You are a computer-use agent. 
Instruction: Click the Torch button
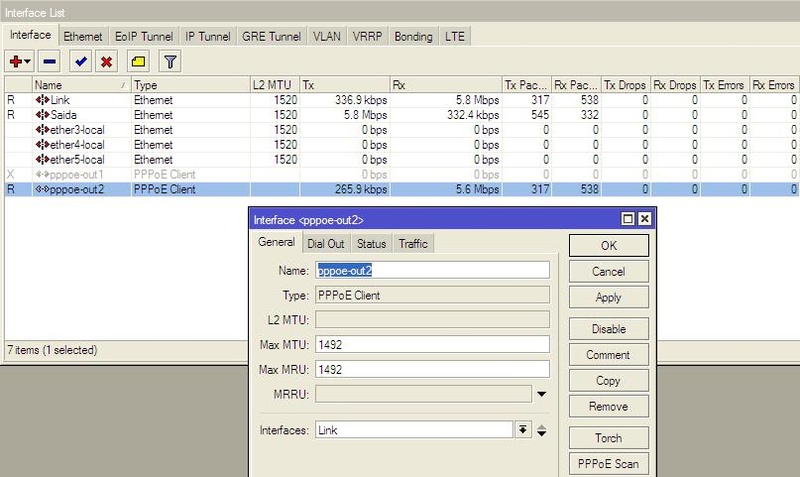click(x=608, y=438)
